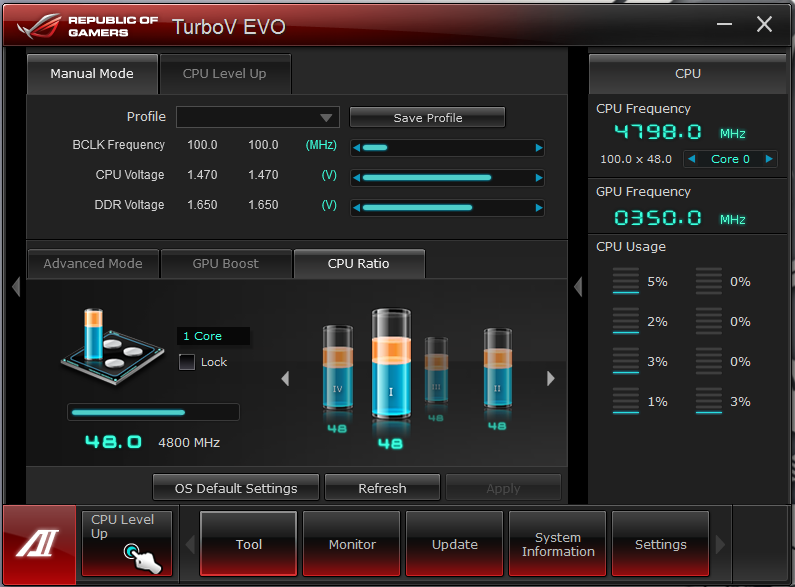Screen dimensions: 795x587
Task: Decrease CPU Voltage with left arrow
Action: point(356,178)
